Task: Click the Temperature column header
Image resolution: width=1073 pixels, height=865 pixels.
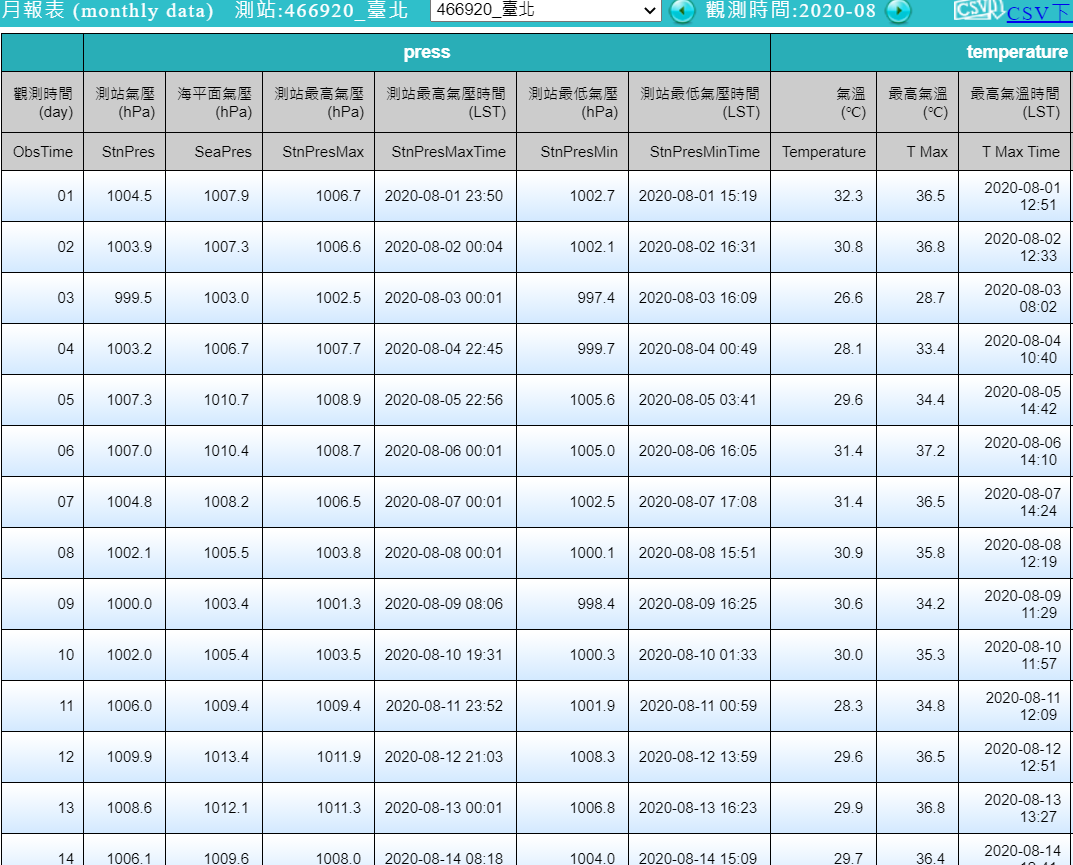Action: point(824,152)
